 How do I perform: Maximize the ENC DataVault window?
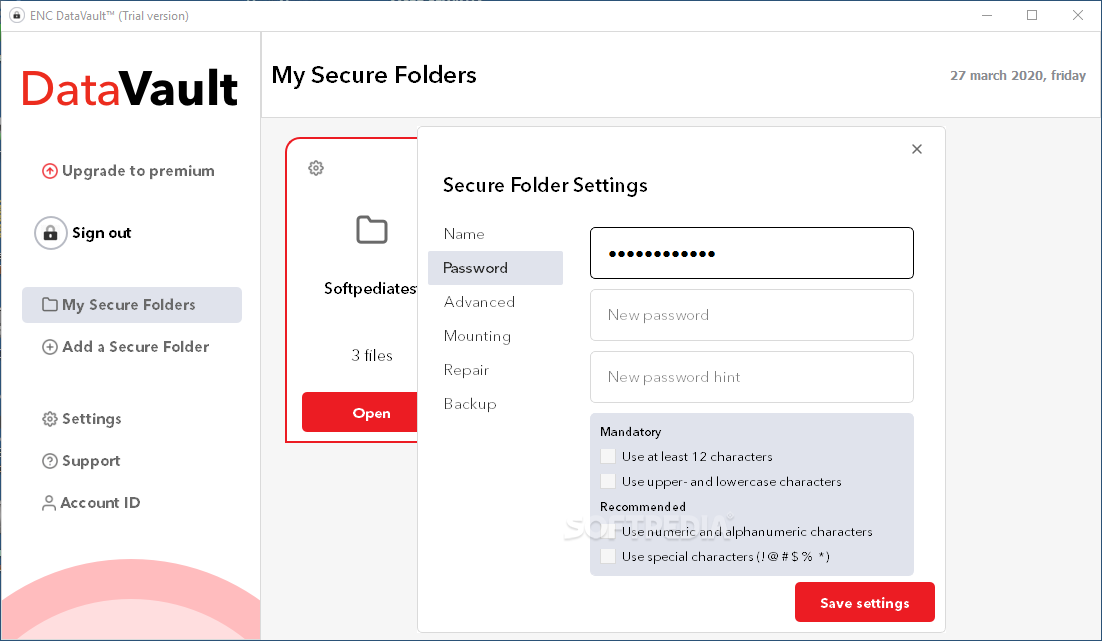1032,15
